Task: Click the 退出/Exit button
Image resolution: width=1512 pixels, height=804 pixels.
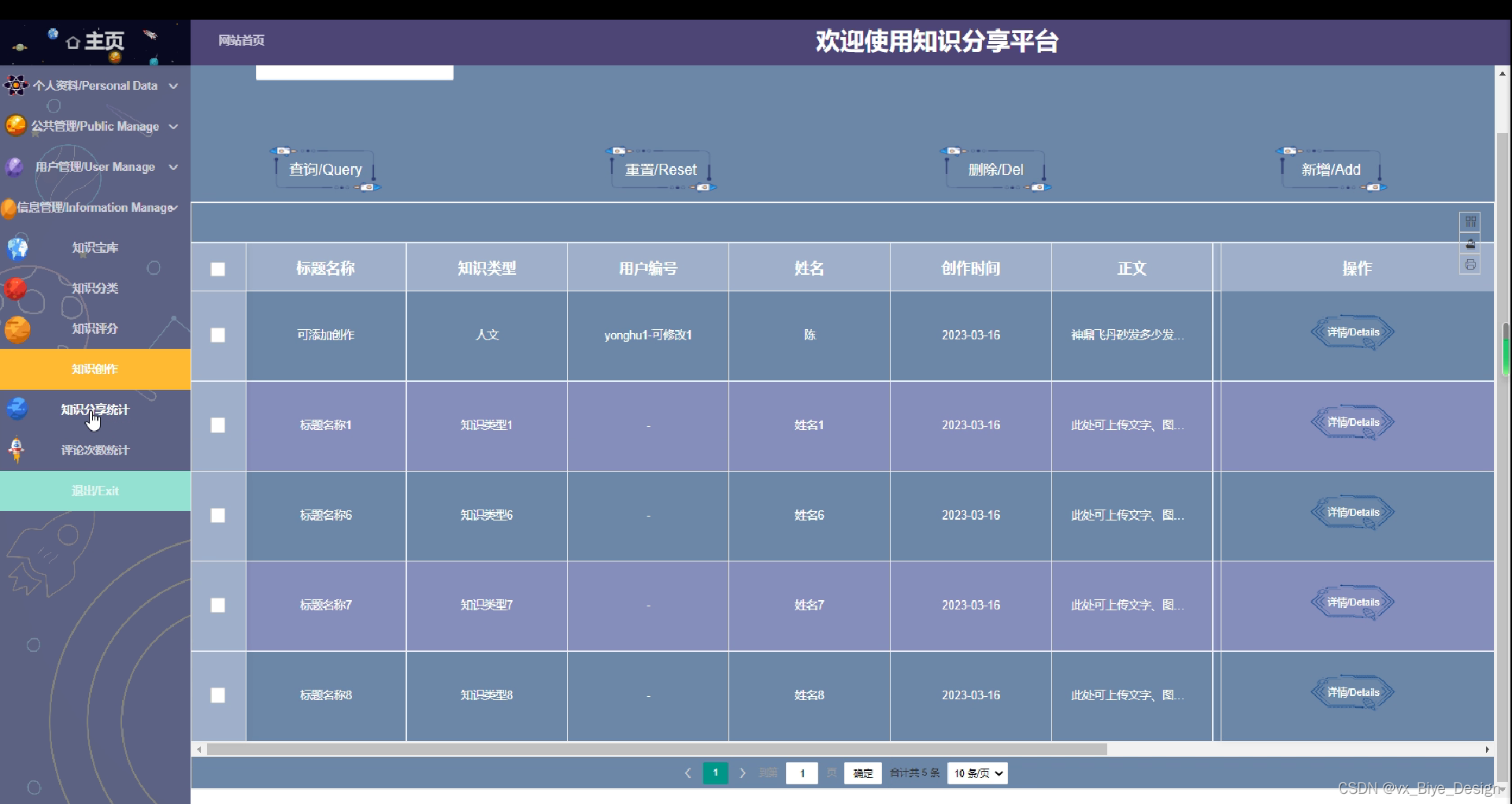Action: tap(95, 491)
